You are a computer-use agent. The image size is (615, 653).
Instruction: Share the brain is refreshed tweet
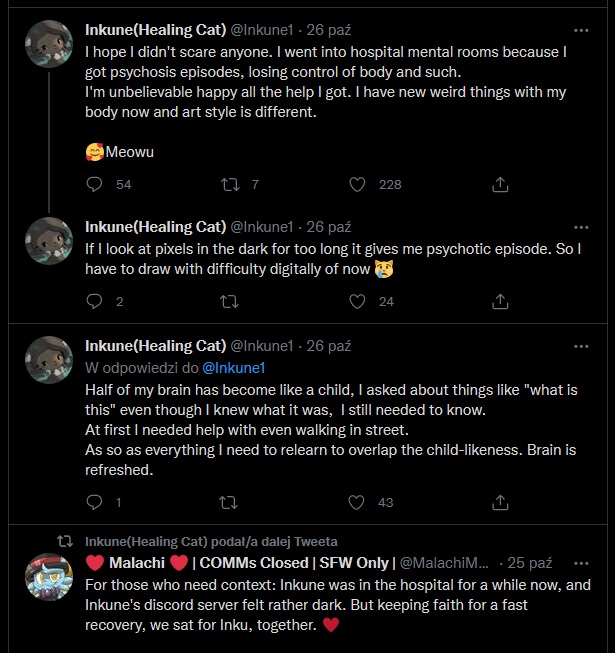500,502
